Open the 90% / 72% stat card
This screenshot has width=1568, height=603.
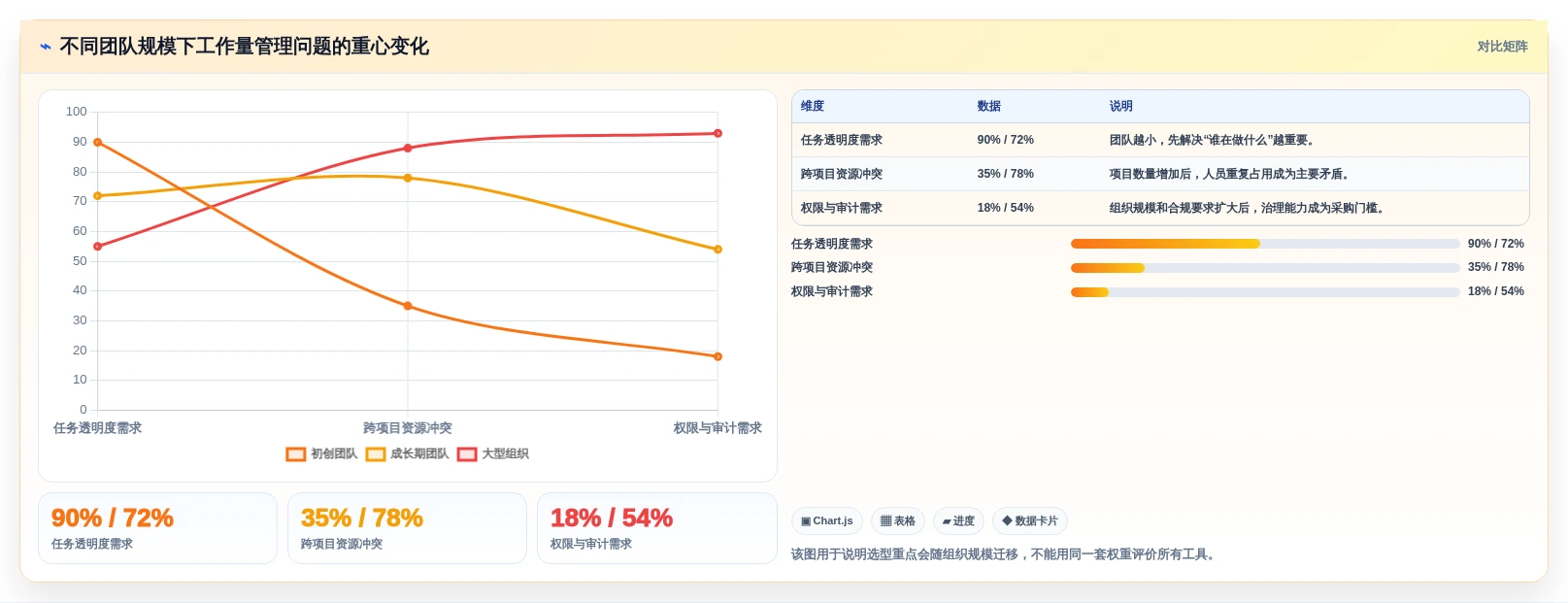pyautogui.click(x=157, y=528)
